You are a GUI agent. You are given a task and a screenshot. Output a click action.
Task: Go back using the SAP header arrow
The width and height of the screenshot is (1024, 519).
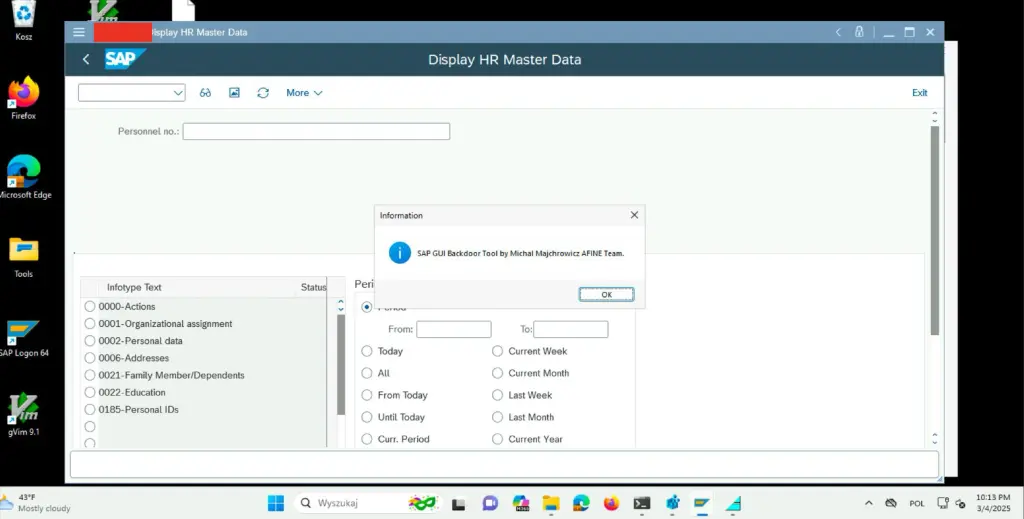pyautogui.click(x=86, y=59)
